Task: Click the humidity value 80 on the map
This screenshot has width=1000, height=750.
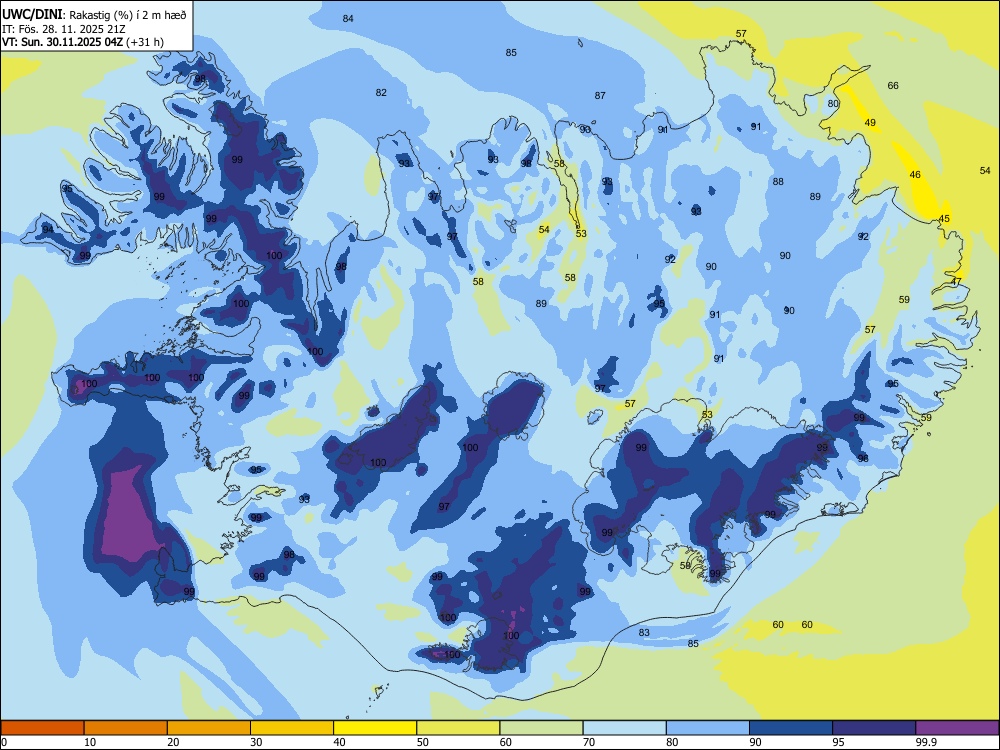Action: pos(833,103)
